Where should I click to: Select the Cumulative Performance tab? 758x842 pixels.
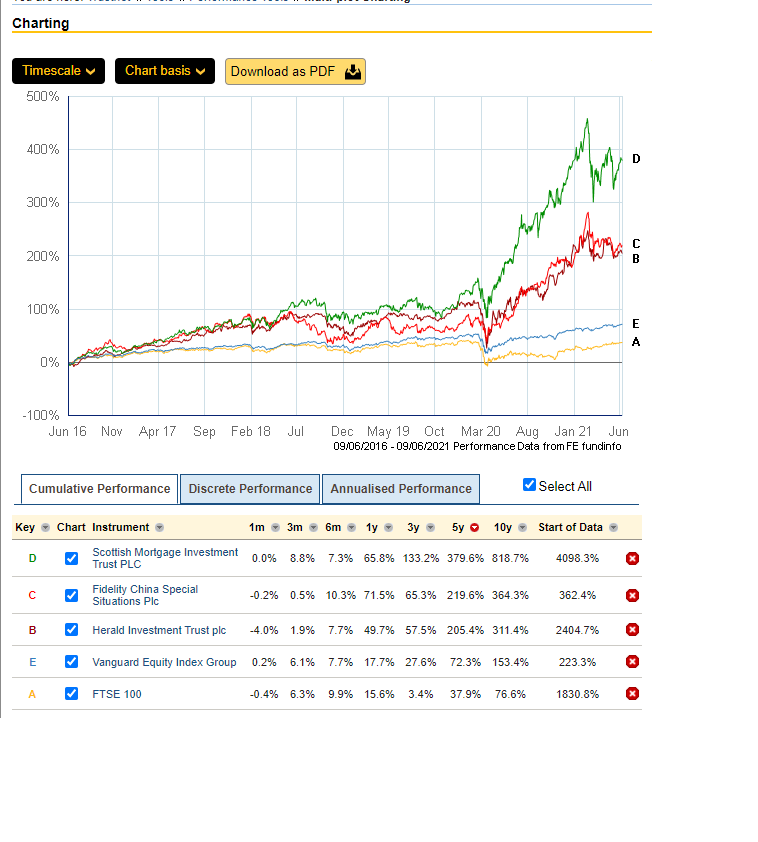(99, 489)
